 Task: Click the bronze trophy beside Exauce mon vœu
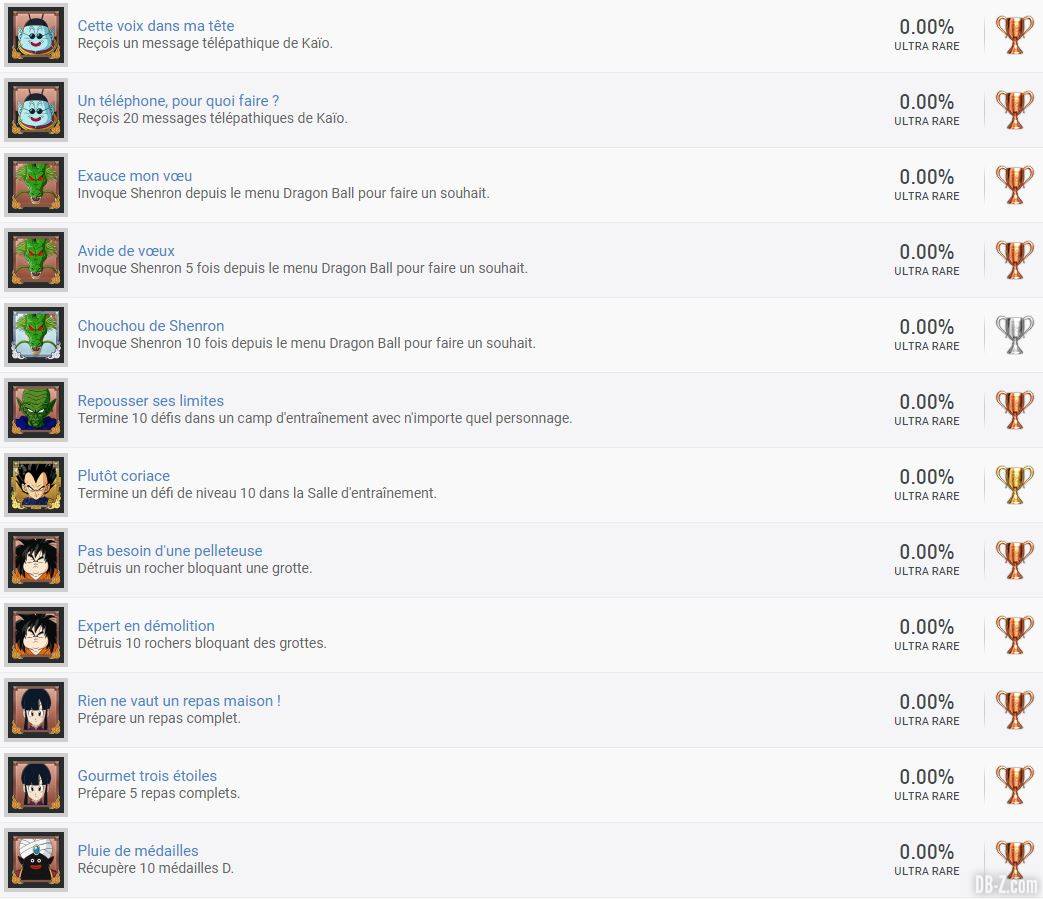click(x=1014, y=185)
